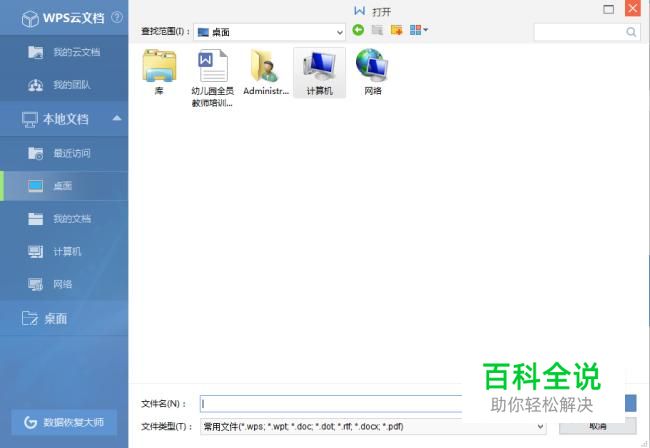
Task: Click the search magnifier icon
Action: [631, 32]
